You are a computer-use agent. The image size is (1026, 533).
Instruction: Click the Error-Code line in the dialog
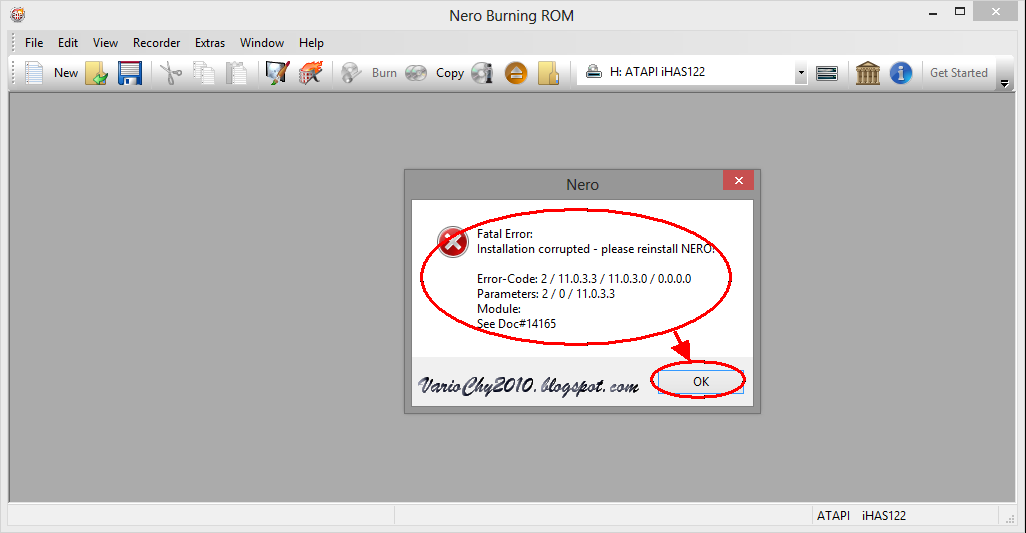pyautogui.click(x=584, y=279)
